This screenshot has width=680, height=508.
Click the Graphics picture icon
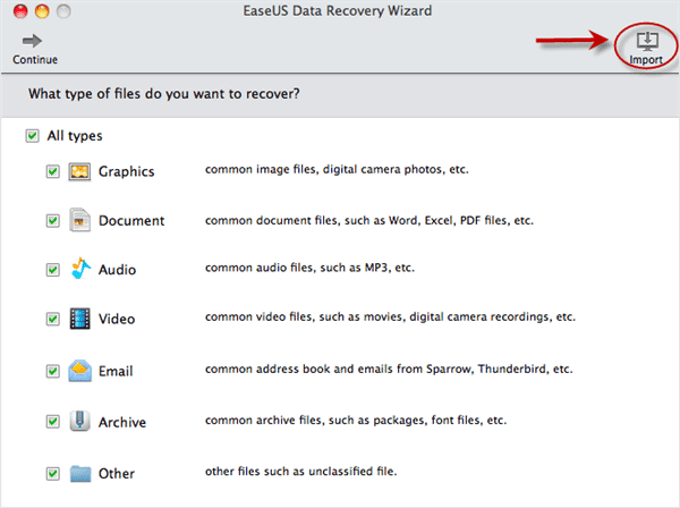point(80,171)
